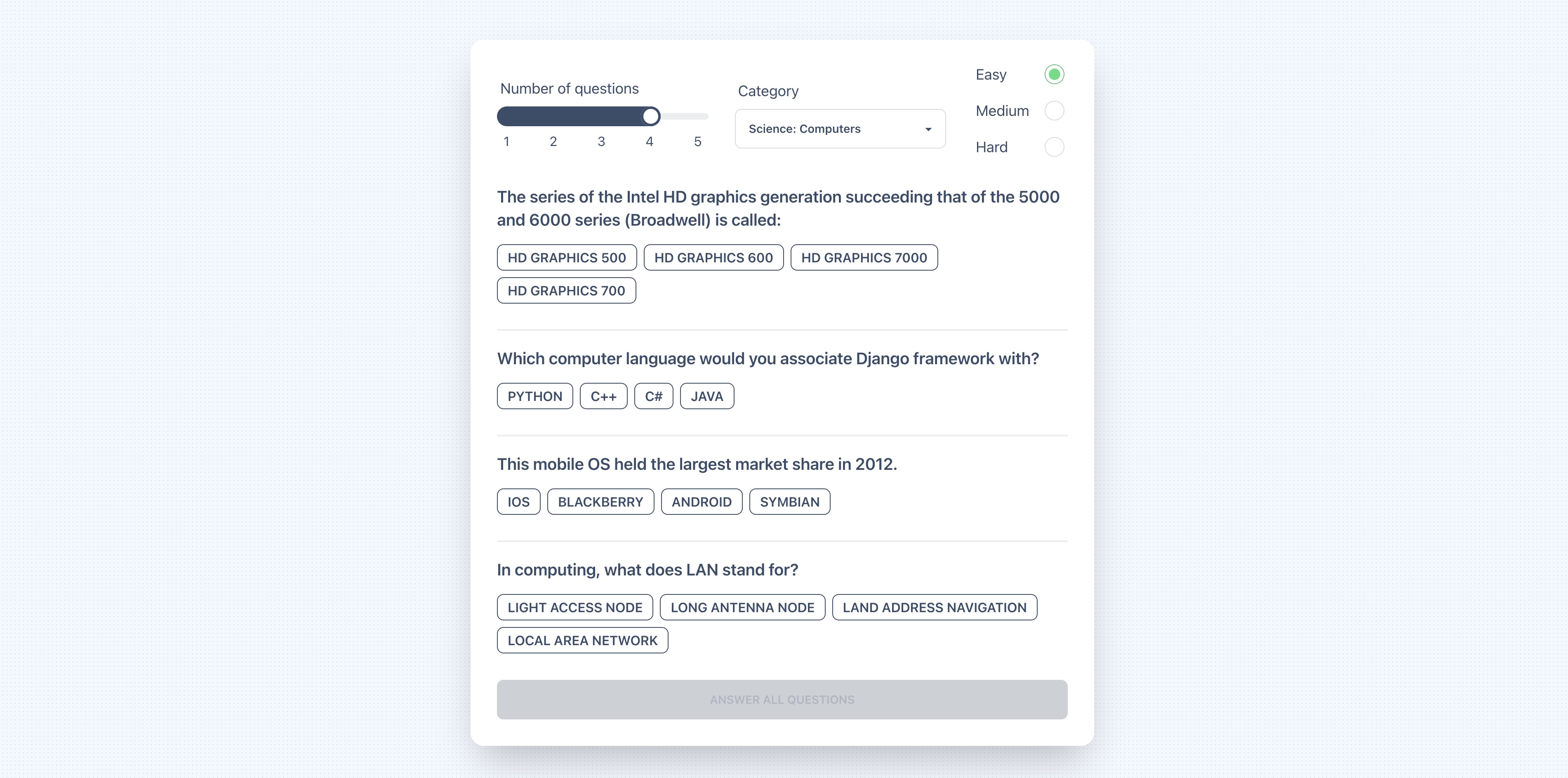Click the slider mark labeled 2
Image resolution: width=1568 pixels, height=778 pixels.
553,141
